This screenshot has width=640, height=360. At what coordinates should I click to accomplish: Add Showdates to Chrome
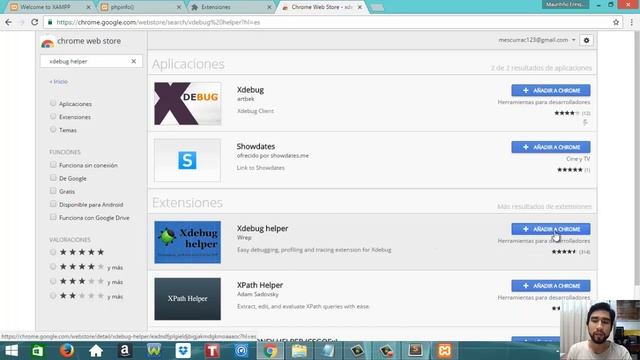point(551,147)
